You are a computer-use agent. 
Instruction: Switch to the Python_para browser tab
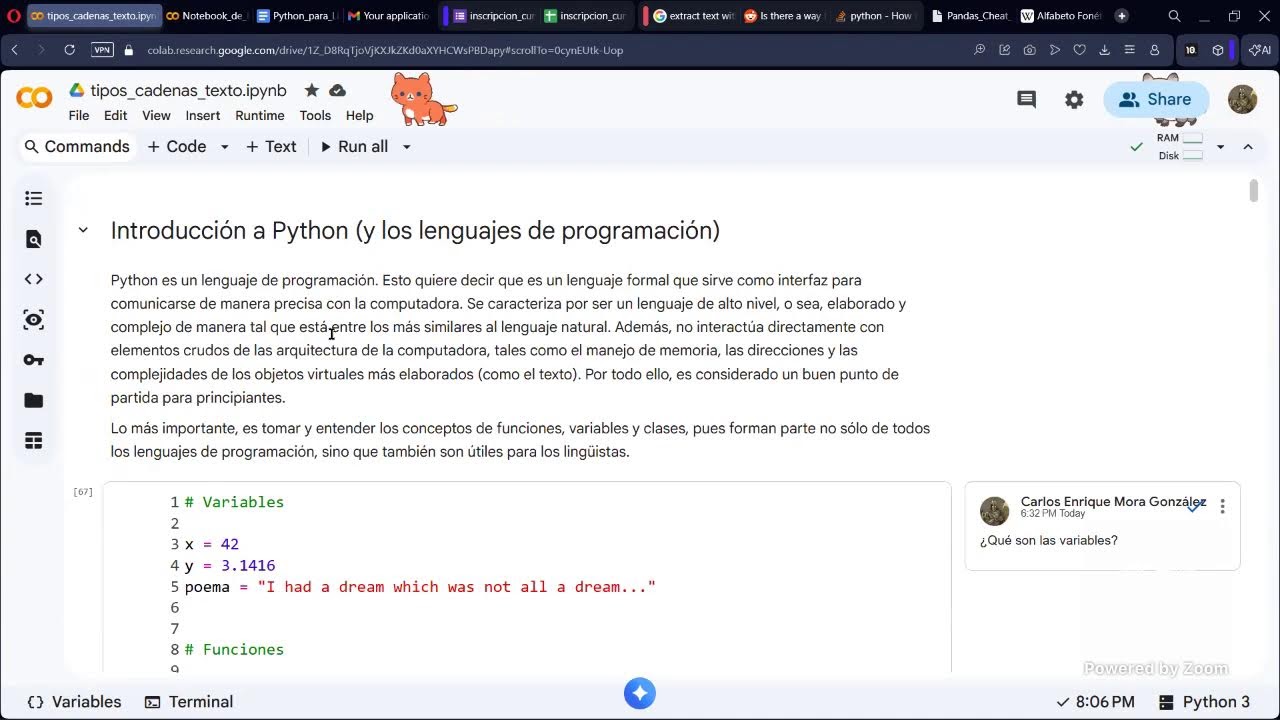(296, 16)
